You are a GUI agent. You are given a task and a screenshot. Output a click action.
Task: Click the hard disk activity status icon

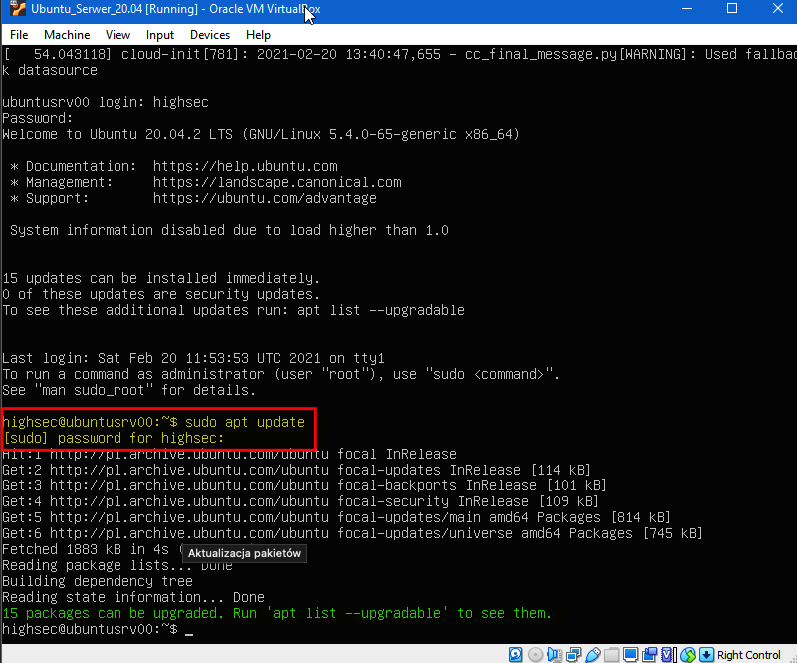pos(516,655)
